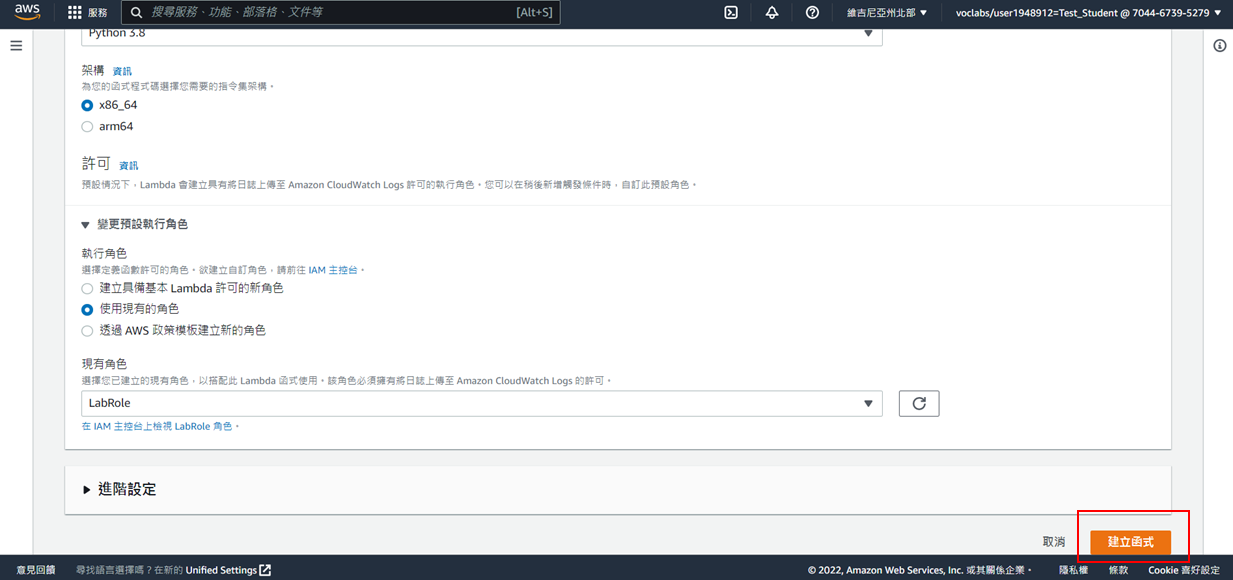1233x580 pixels.
Task: Open the info panel icon on the right edge
Action: pos(1220,46)
